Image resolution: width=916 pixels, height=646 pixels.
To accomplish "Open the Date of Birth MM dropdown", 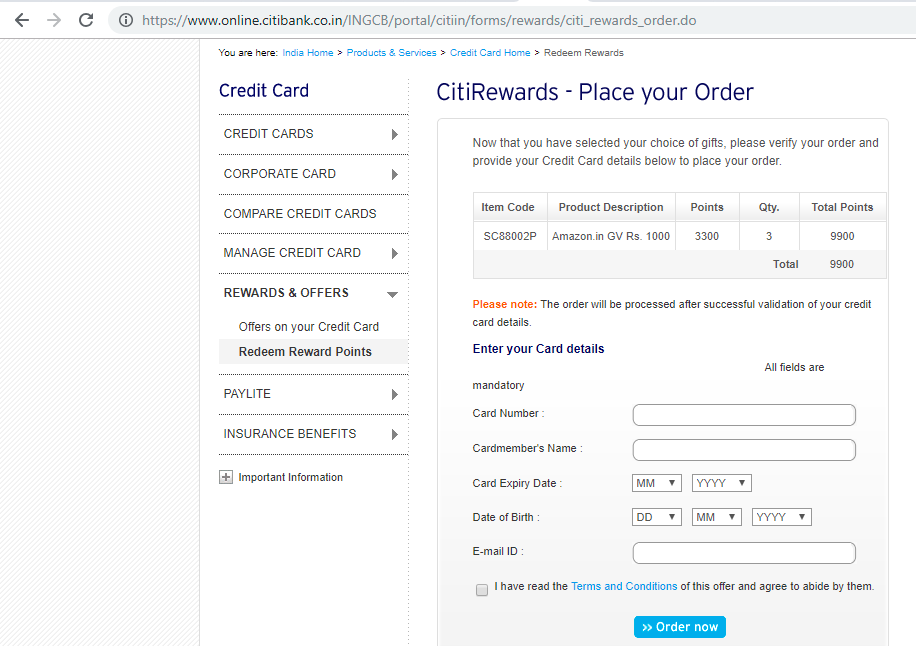I will [x=717, y=517].
